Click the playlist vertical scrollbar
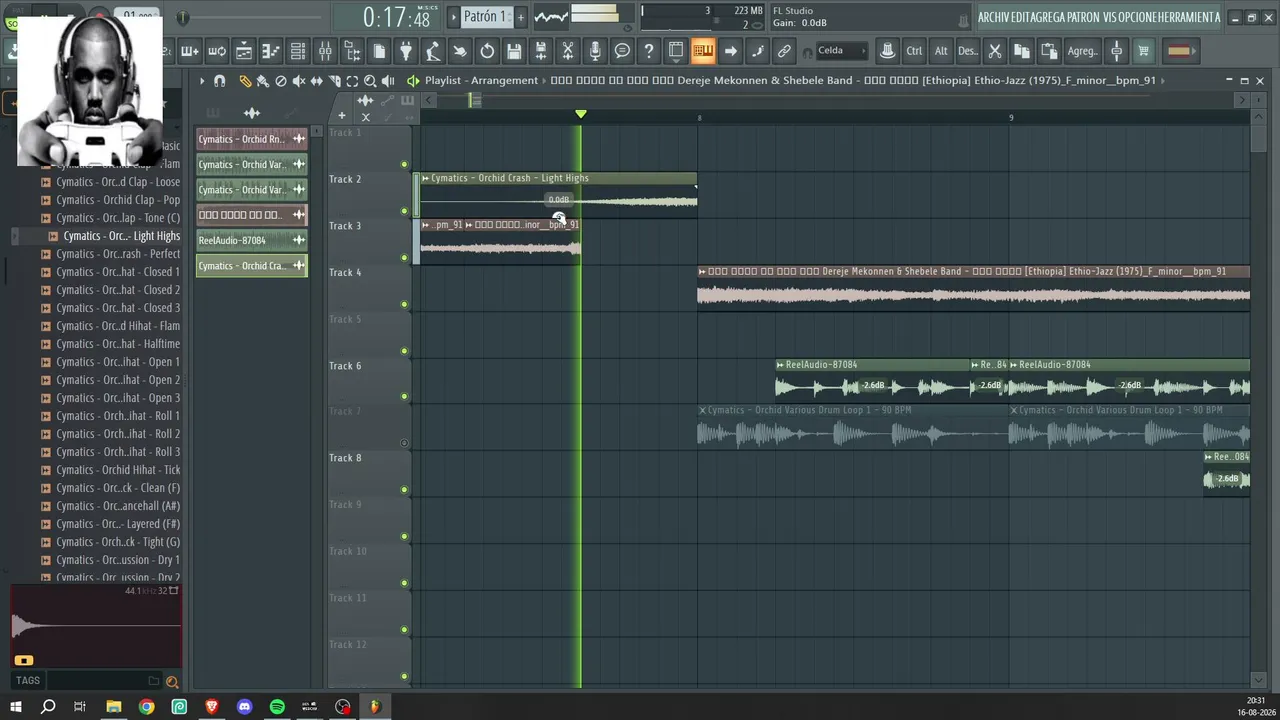This screenshot has width=1280, height=720. click(x=1259, y=140)
